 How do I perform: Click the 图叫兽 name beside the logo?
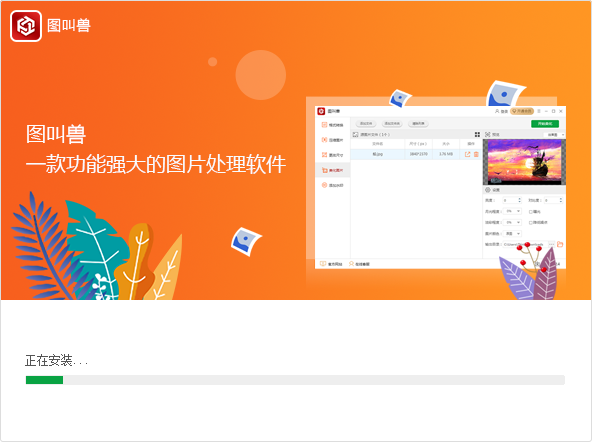tap(69, 26)
